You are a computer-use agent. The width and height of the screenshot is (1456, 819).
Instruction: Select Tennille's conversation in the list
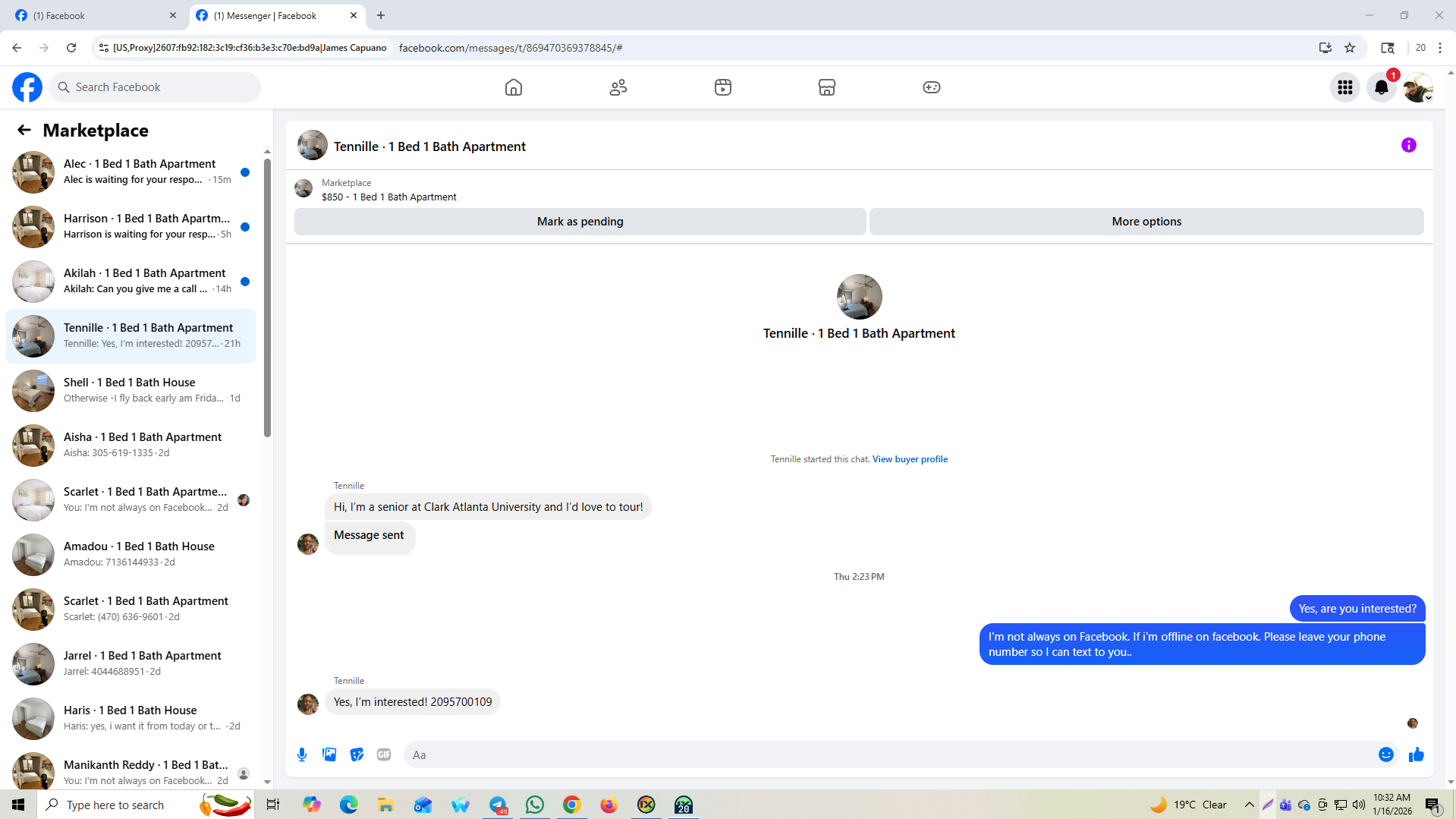point(131,336)
